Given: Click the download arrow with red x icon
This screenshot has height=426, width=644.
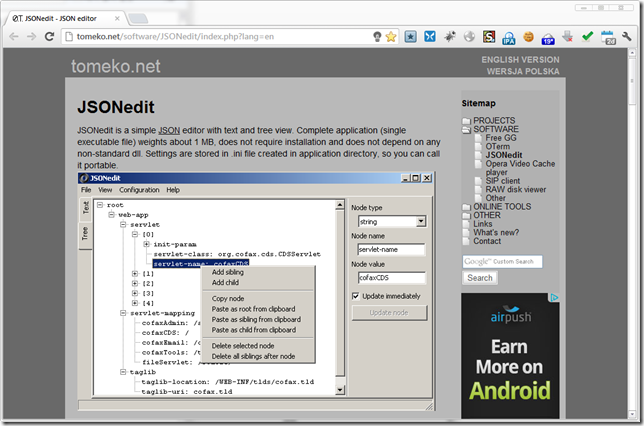Looking at the screenshot, I should (568, 37).
